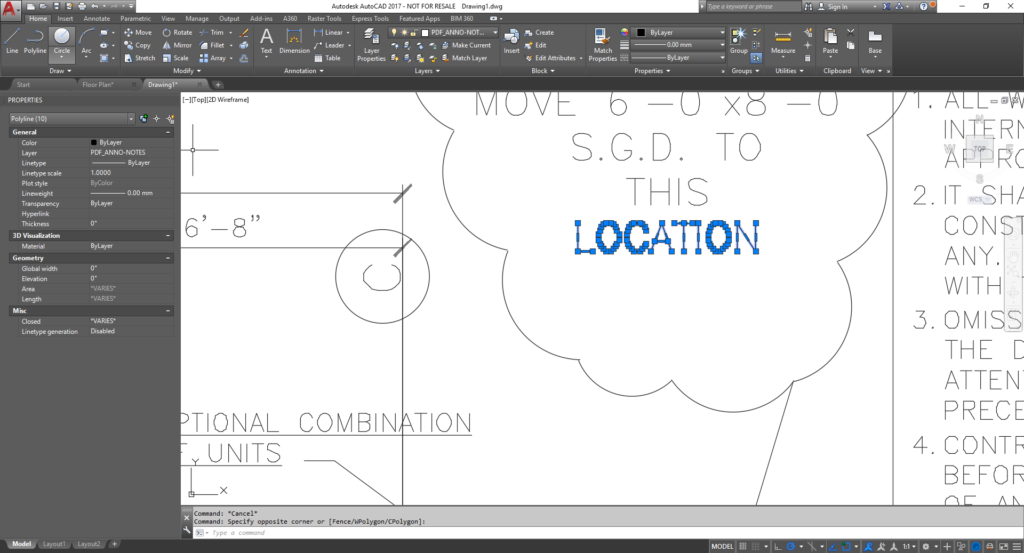The image size is (1024, 553).
Task: Select the Array tool
Action: 212,58
